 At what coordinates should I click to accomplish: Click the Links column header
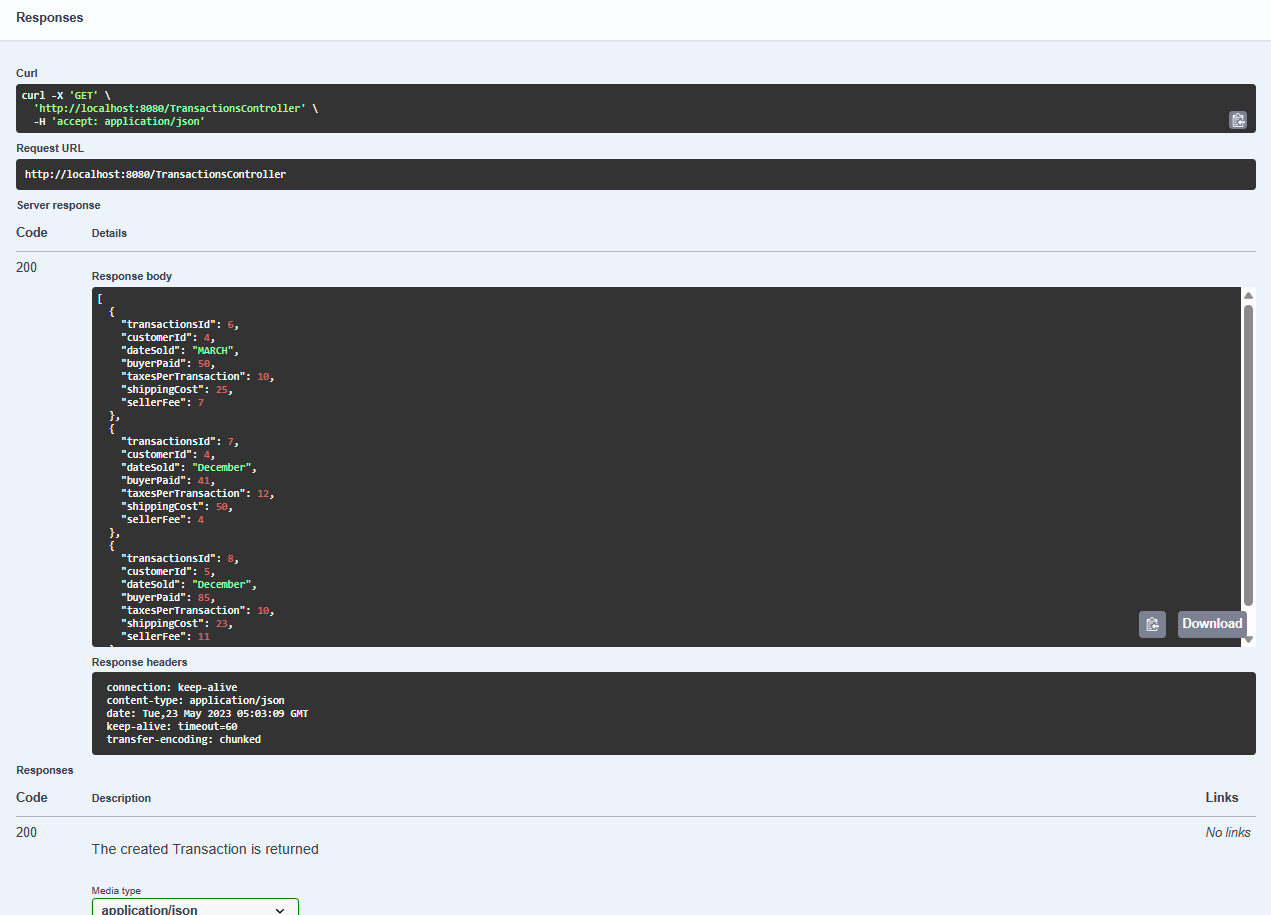pyautogui.click(x=1221, y=797)
